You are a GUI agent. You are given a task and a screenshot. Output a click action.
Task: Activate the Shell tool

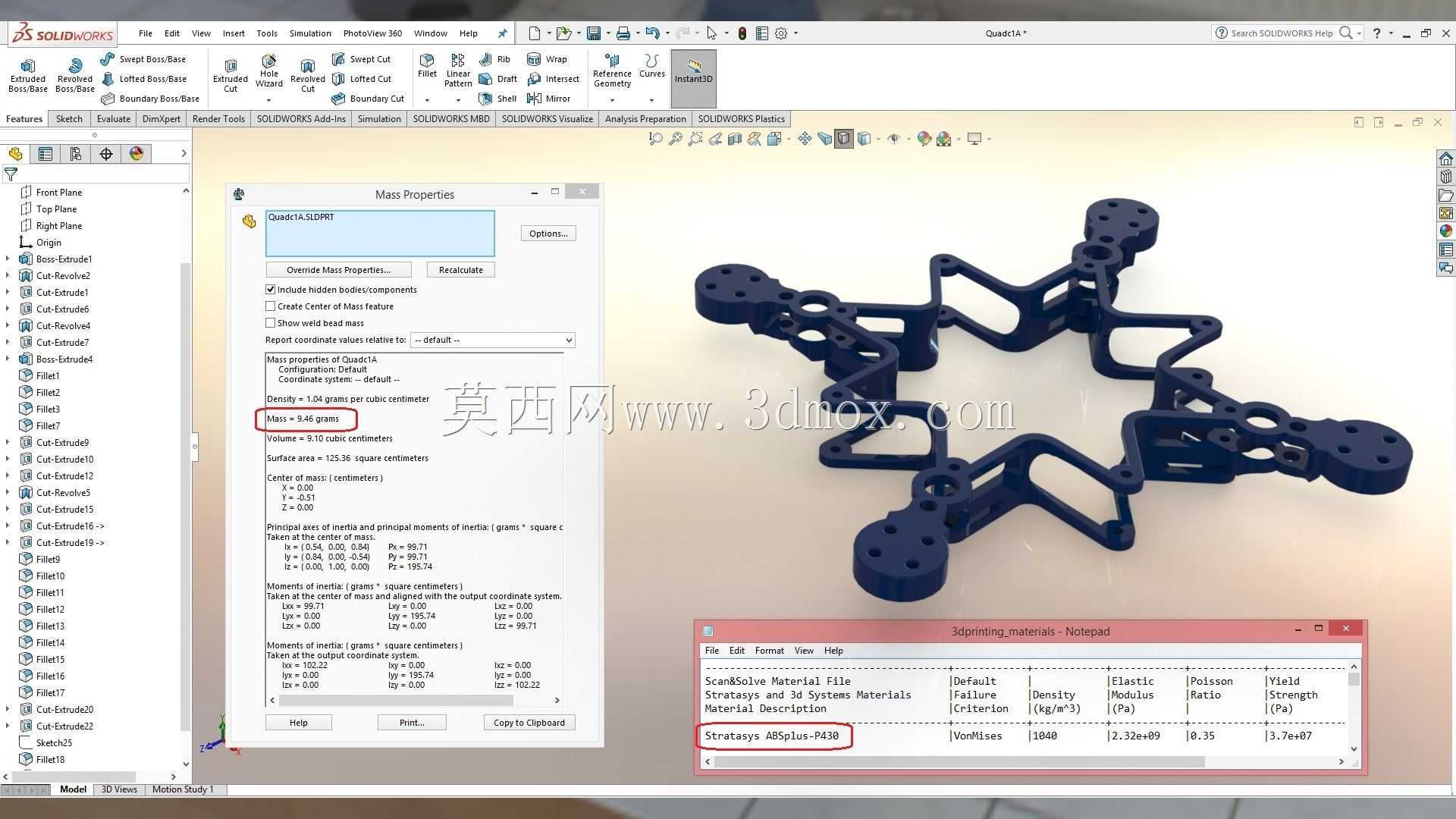[498, 99]
